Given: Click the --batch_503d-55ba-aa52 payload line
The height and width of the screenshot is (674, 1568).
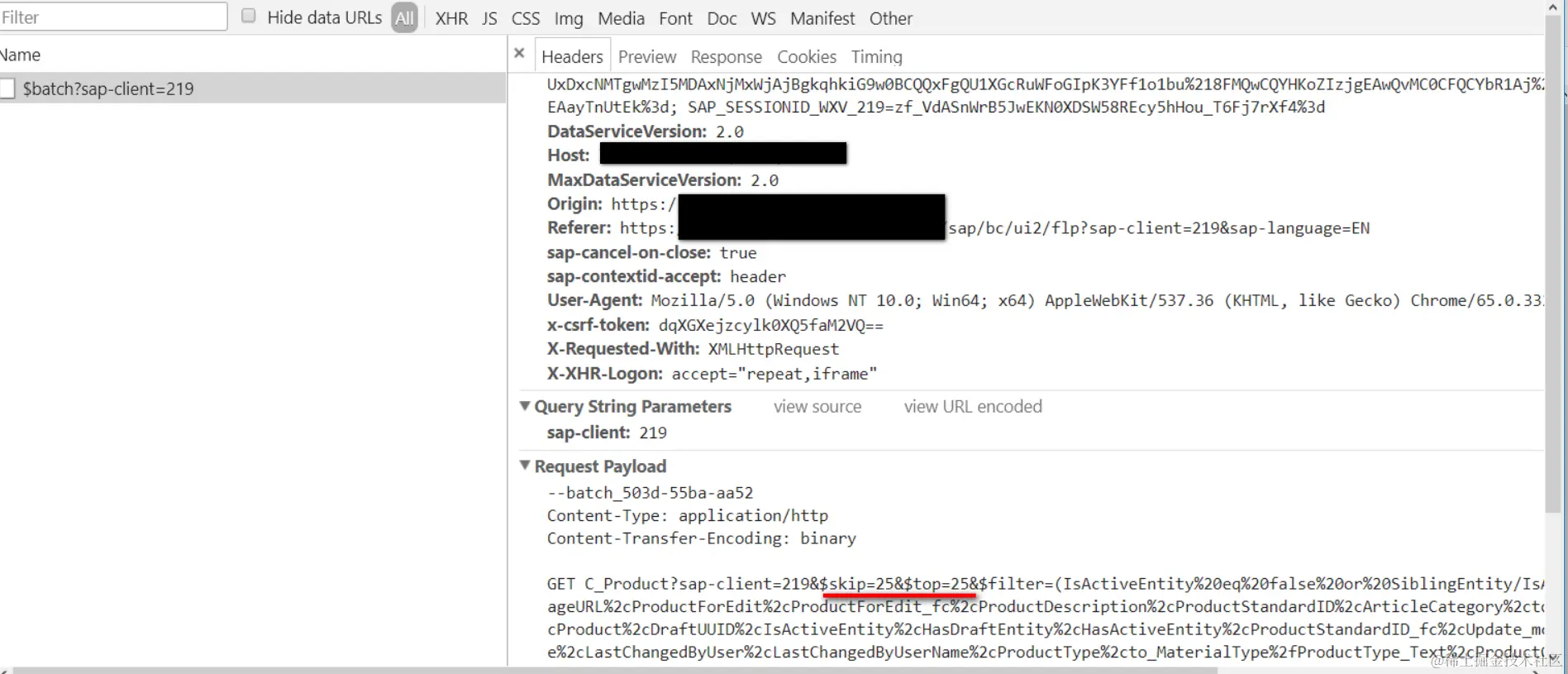Looking at the screenshot, I should point(651,492).
